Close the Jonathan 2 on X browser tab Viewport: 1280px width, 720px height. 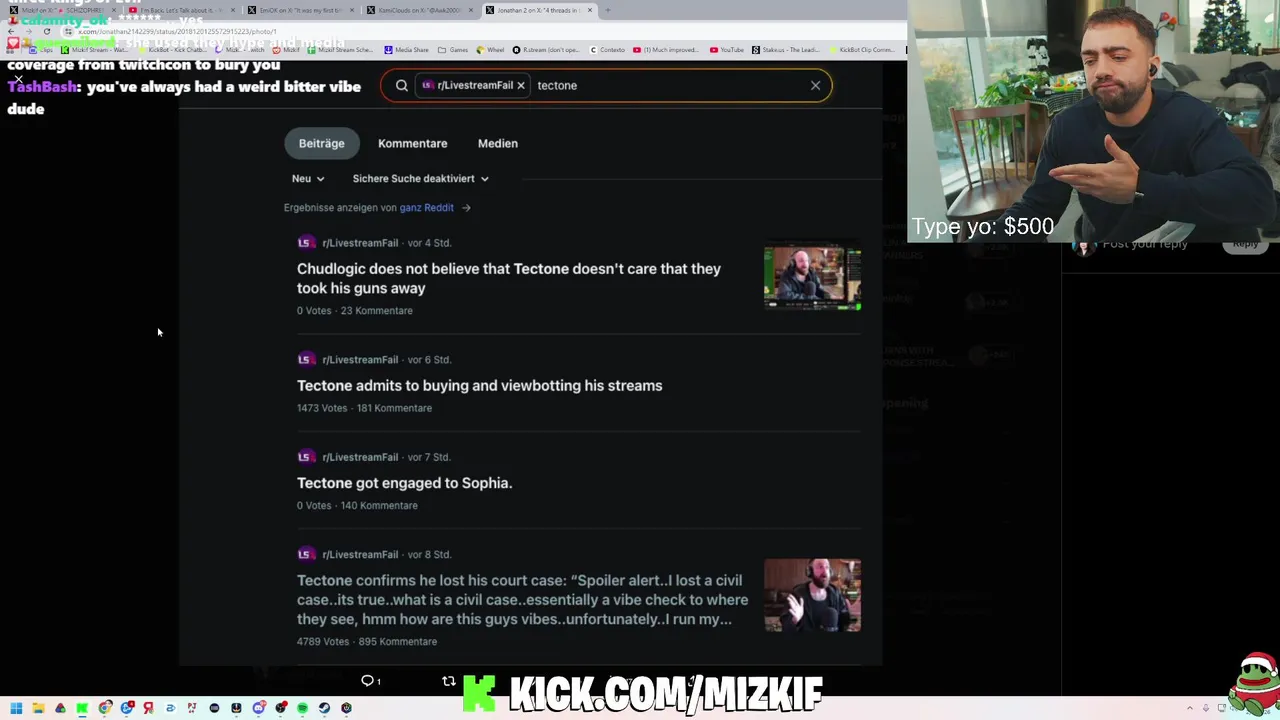pos(590,10)
